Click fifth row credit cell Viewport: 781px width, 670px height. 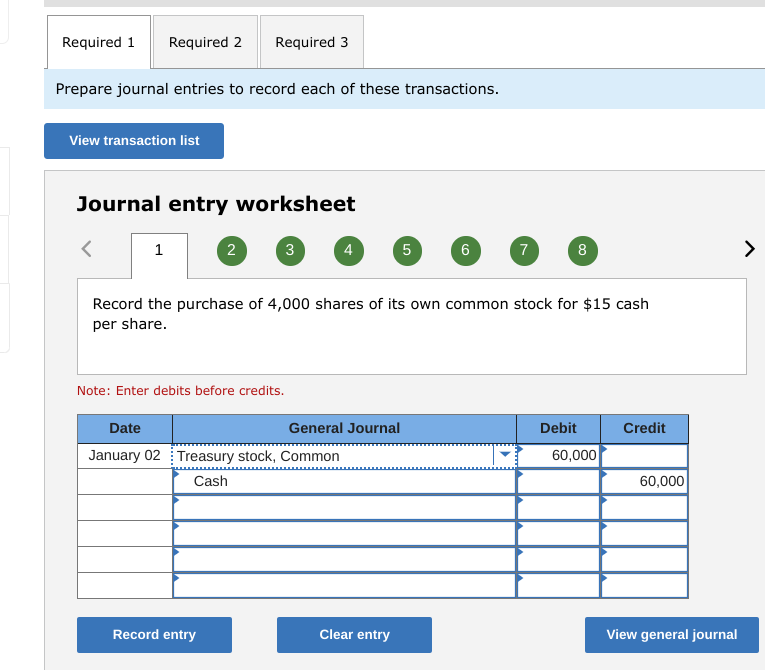pyautogui.click(x=645, y=559)
